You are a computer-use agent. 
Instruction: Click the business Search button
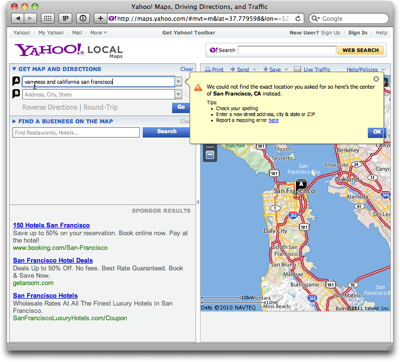pos(166,132)
